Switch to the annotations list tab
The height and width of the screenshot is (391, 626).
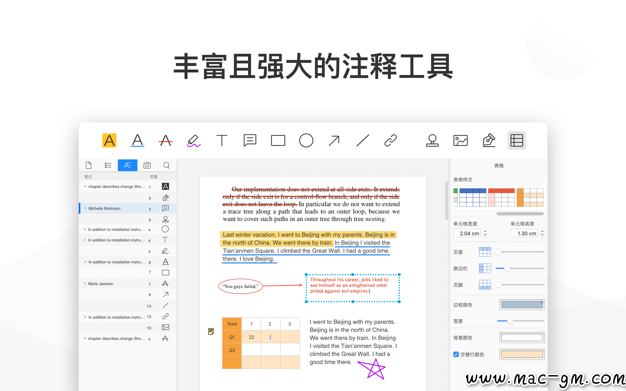click(x=127, y=165)
